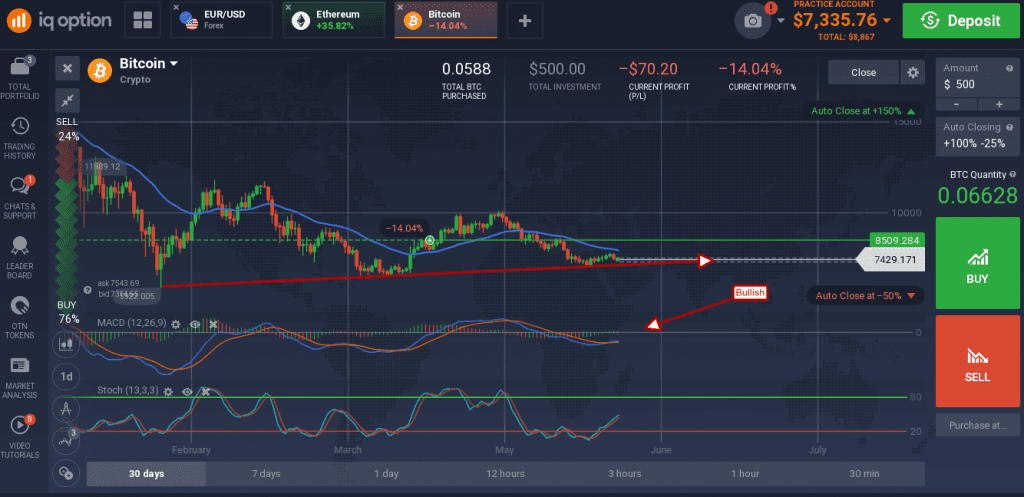Screen dimensions: 1024x497
Task: Open position settings gear beside Close
Action: (912, 72)
